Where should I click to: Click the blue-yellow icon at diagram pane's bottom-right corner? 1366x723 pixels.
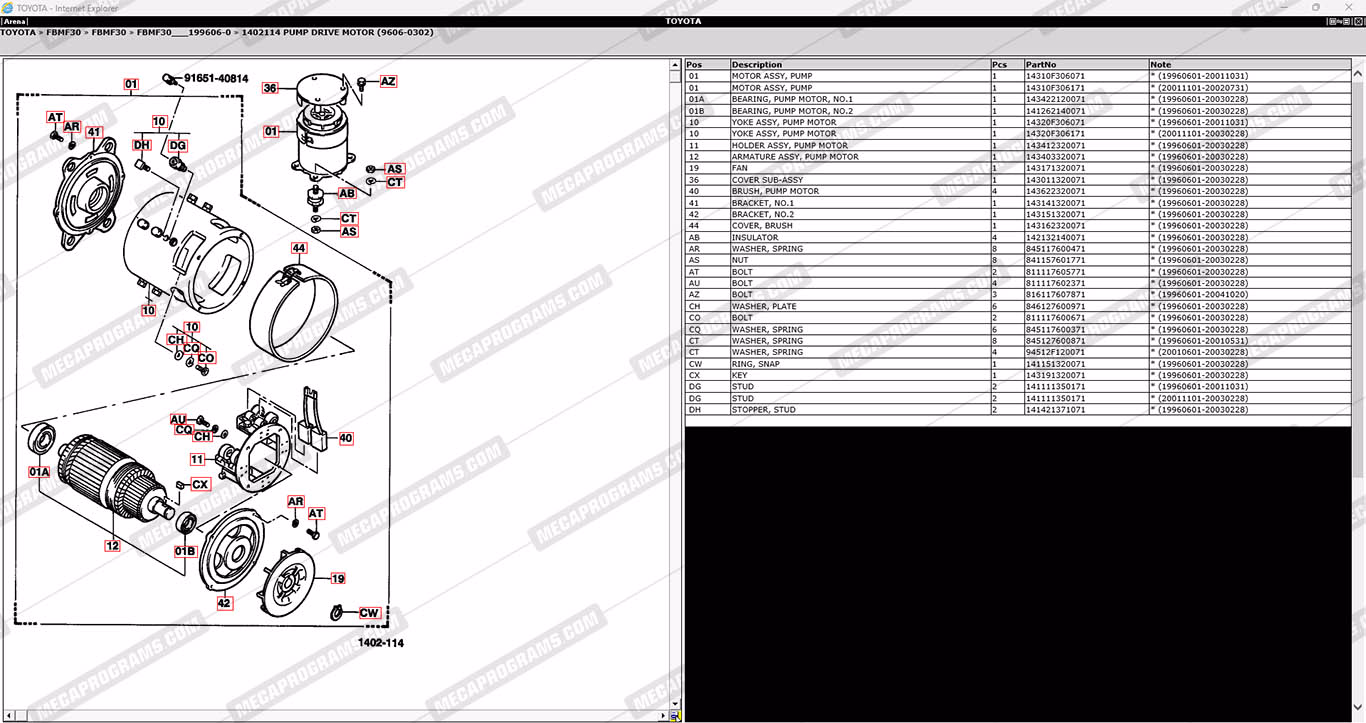(x=676, y=716)
